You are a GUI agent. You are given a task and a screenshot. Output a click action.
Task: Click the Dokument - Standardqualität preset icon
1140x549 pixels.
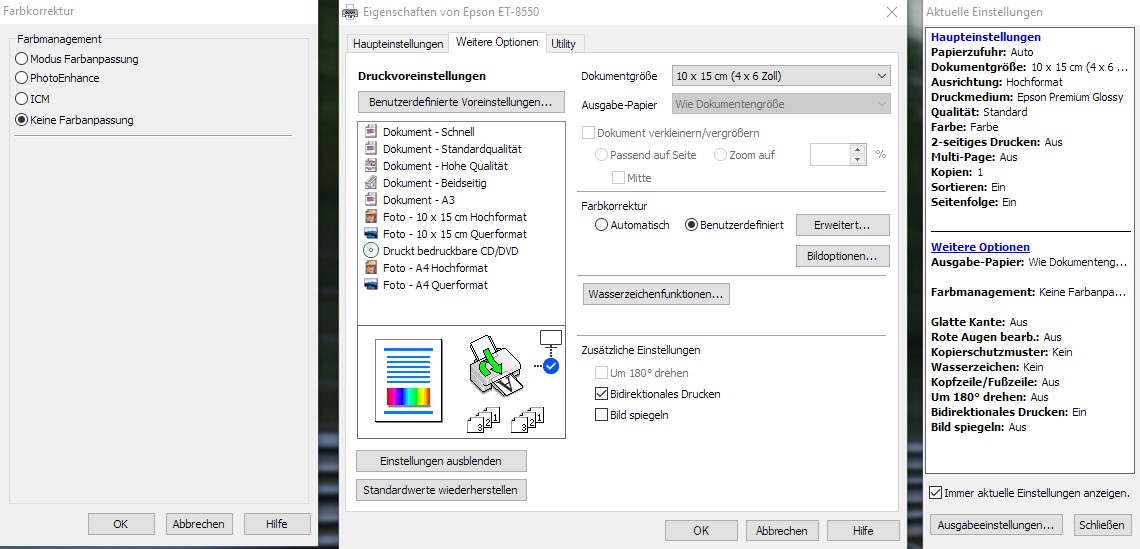pos(371,148)
